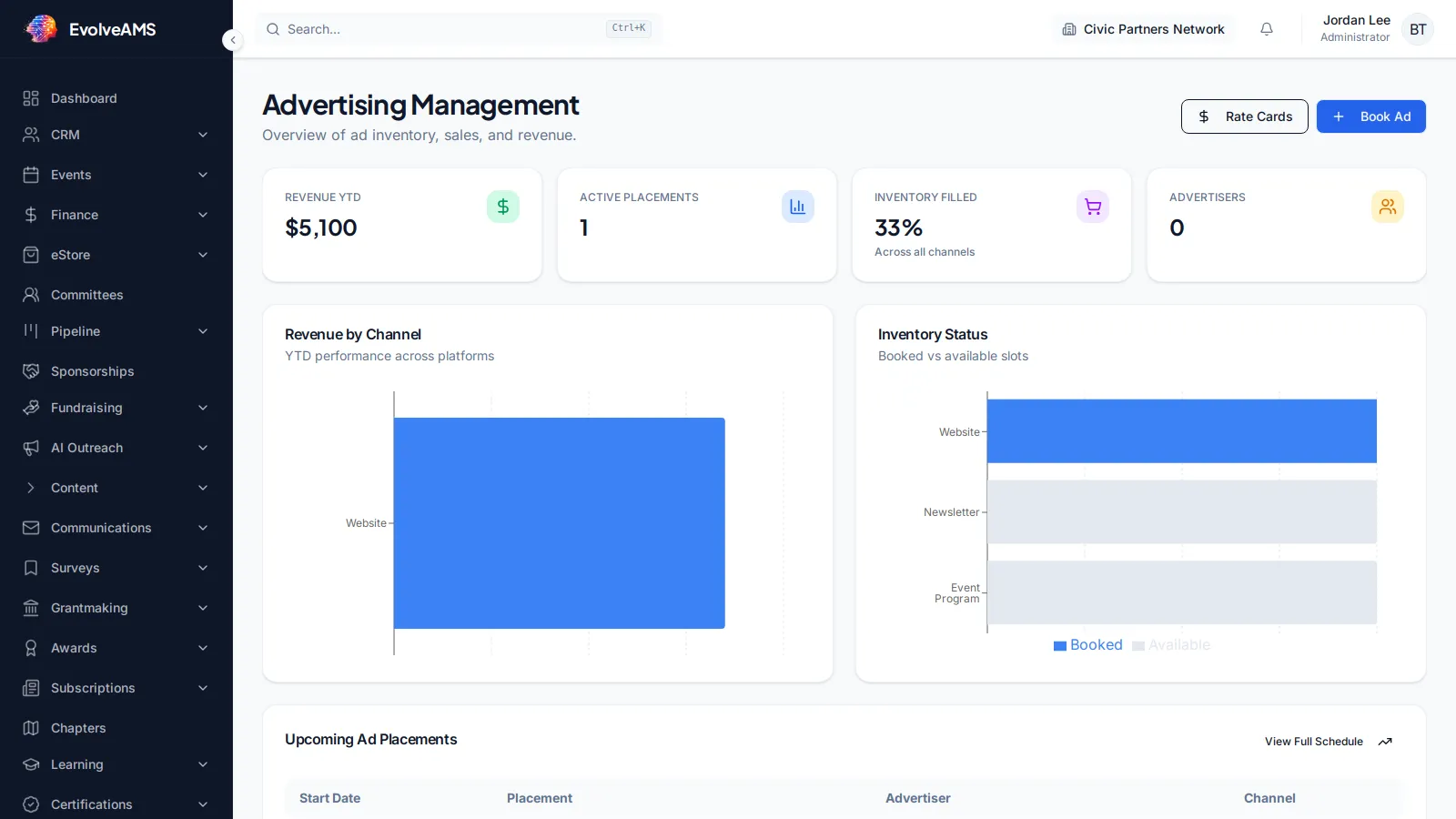
Task: Click the Advertisers people icon
Action: (1388, 207)
